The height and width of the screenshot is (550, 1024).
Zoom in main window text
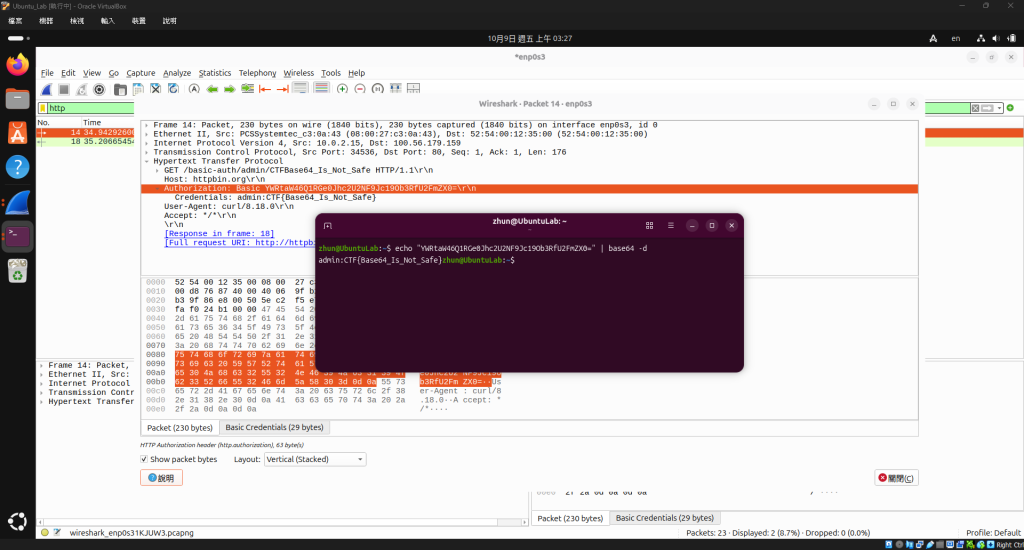(342, 89)
